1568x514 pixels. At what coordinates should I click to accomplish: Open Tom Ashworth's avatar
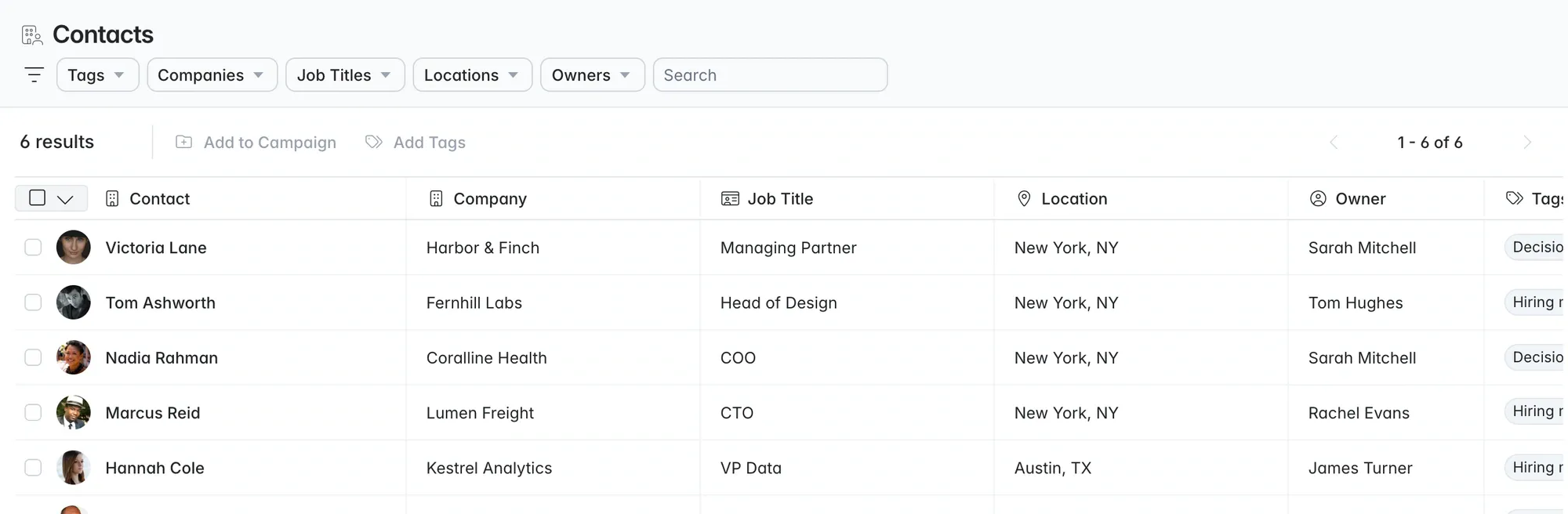pos(74,302)
